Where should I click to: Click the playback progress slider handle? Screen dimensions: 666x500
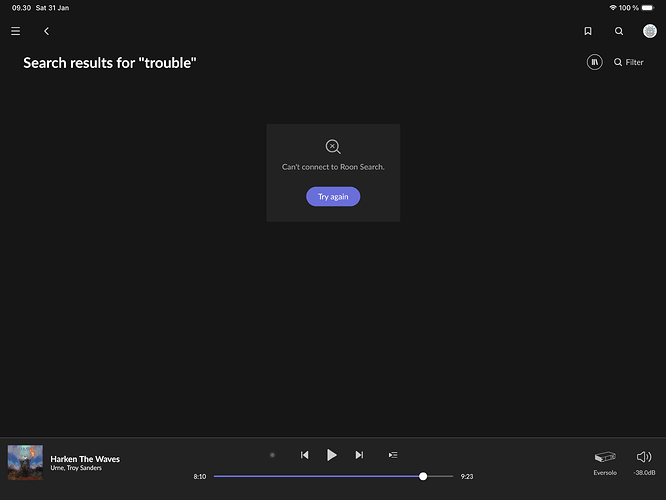coord(423,476)
